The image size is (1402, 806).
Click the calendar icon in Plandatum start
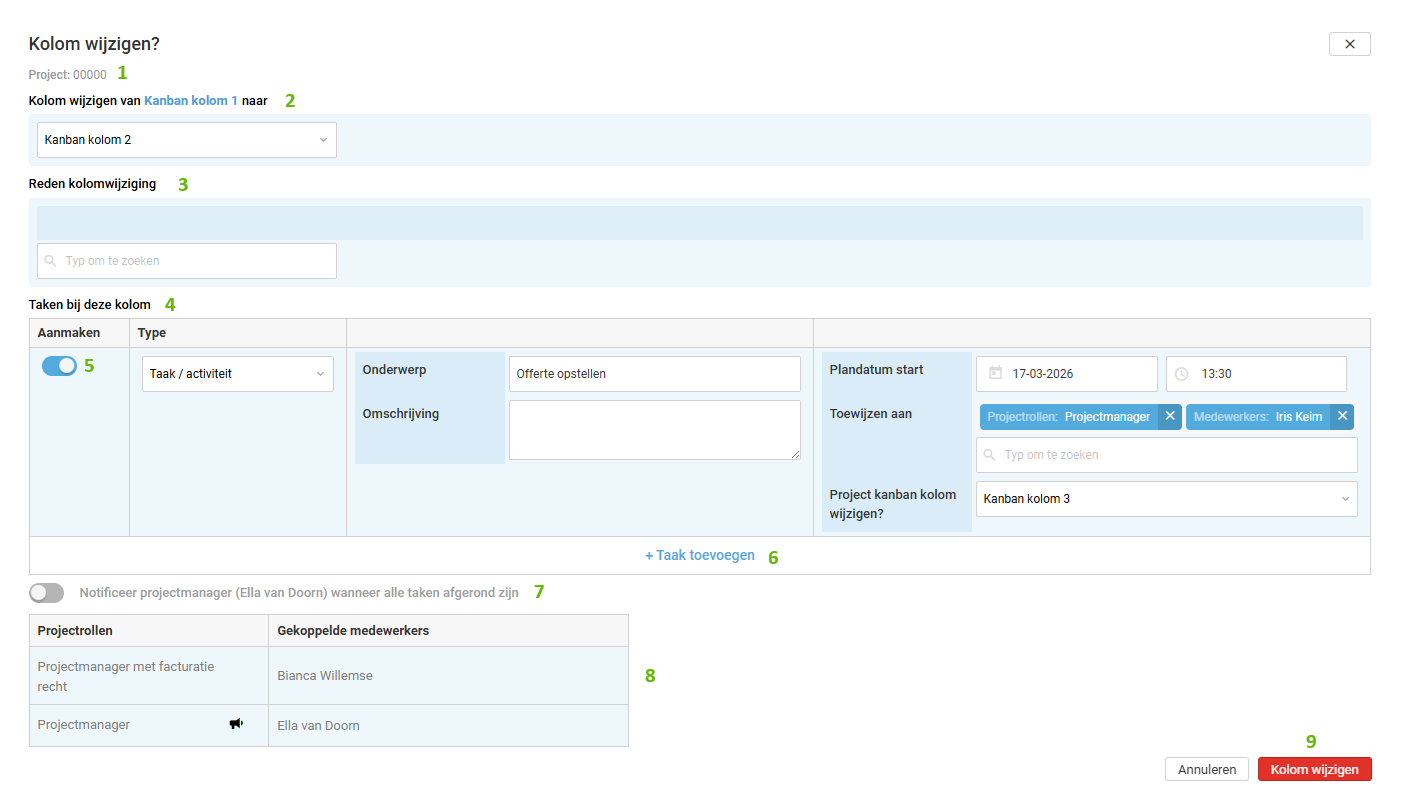click(995, 374)
